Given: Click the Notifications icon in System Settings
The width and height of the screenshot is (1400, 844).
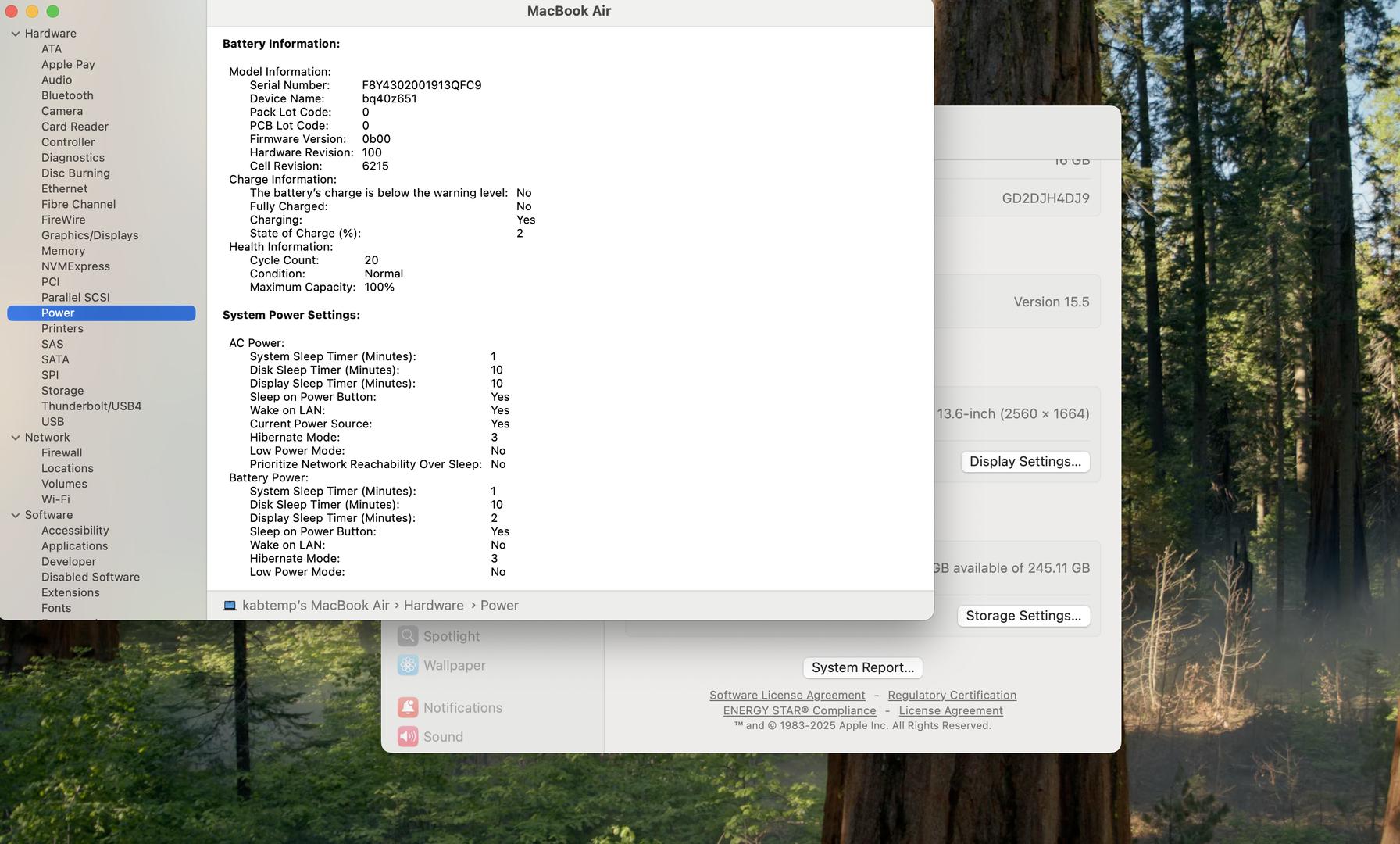Looking at the screenshot, I should coord(408,707).
